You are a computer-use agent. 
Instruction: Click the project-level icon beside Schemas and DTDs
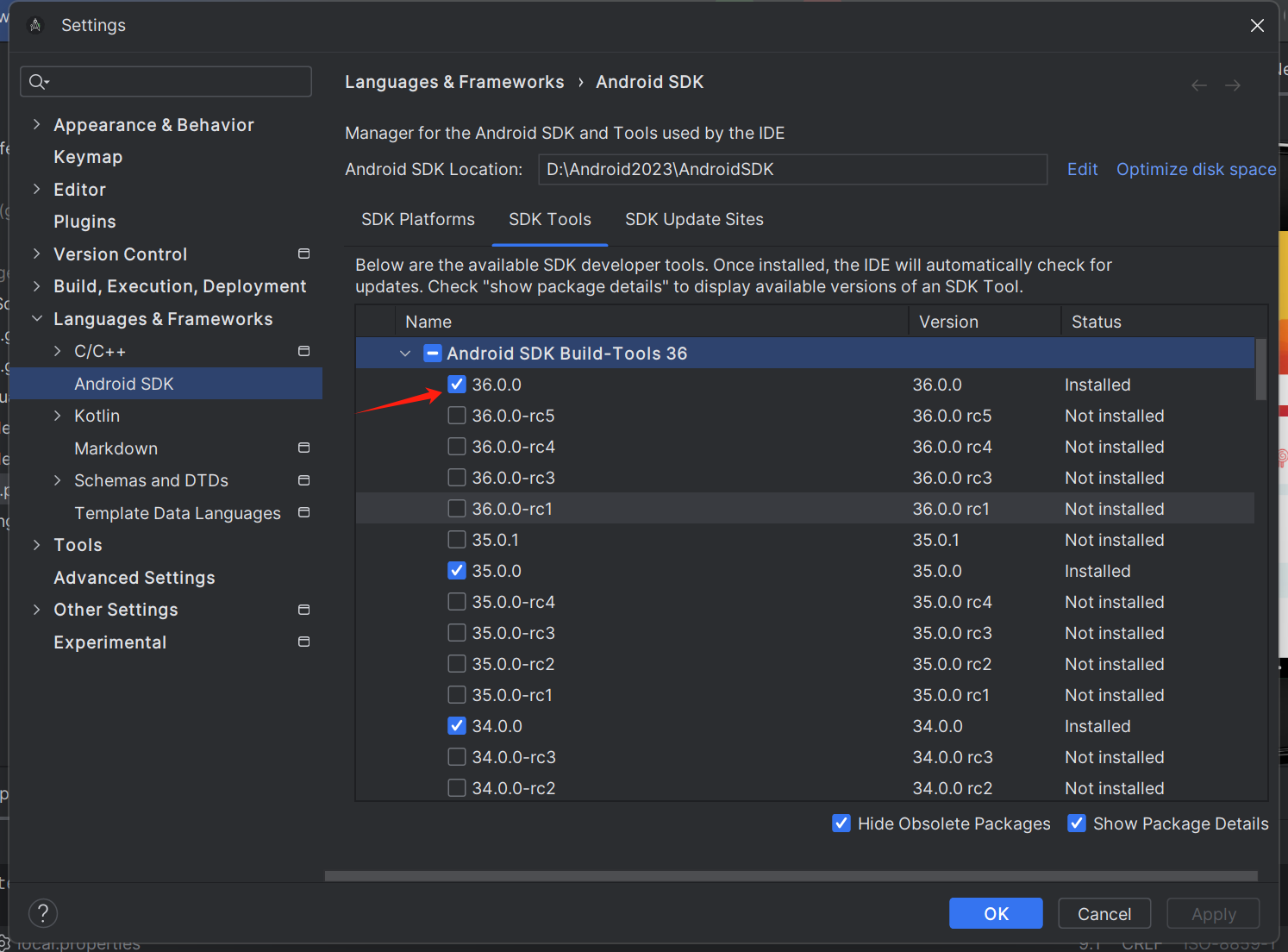pyautogui.click(x=303, y=480)
